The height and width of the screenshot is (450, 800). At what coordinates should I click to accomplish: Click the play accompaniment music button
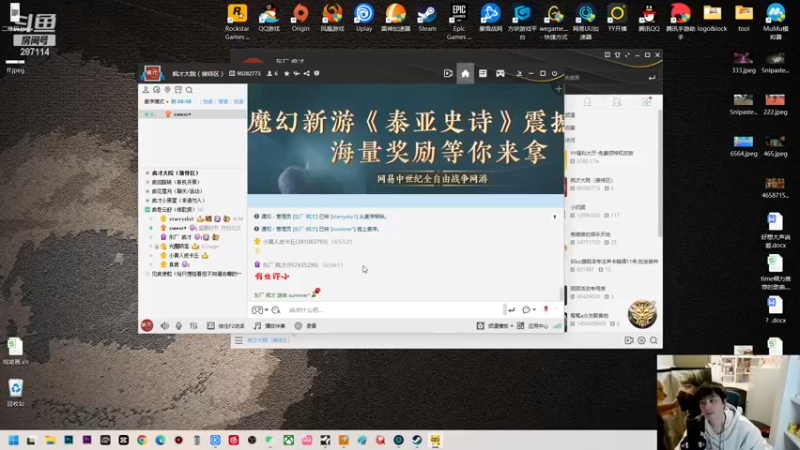tap(269, 326)
